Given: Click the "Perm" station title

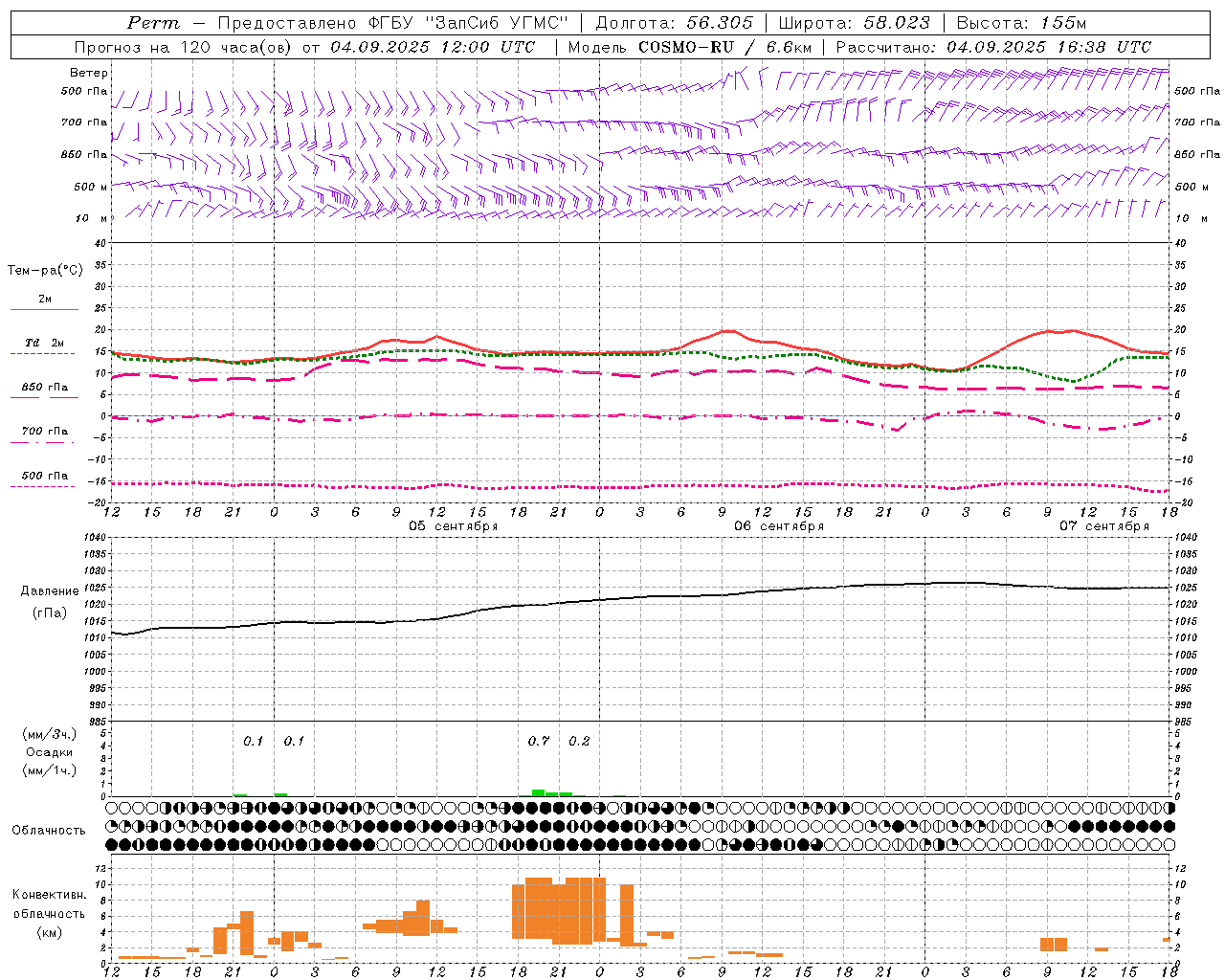Looking at the screenshot, I should click(152, 23).
